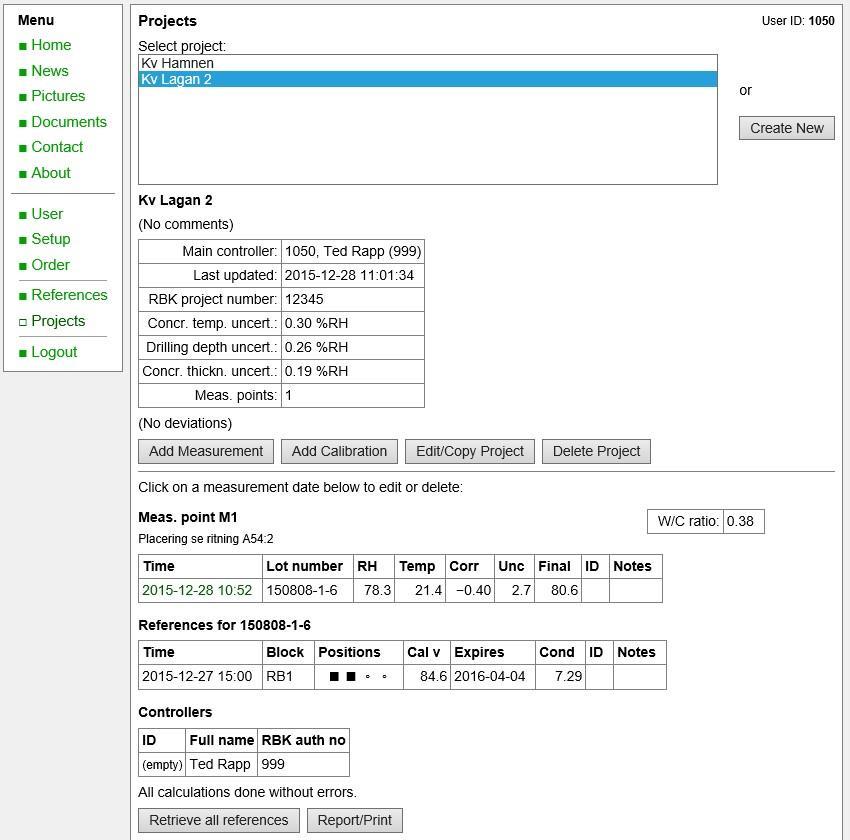Click controller name Ted Rapp in Controllers table
Image resolution: width=850 pixels, height=840 pixels.
pos(221,764)
